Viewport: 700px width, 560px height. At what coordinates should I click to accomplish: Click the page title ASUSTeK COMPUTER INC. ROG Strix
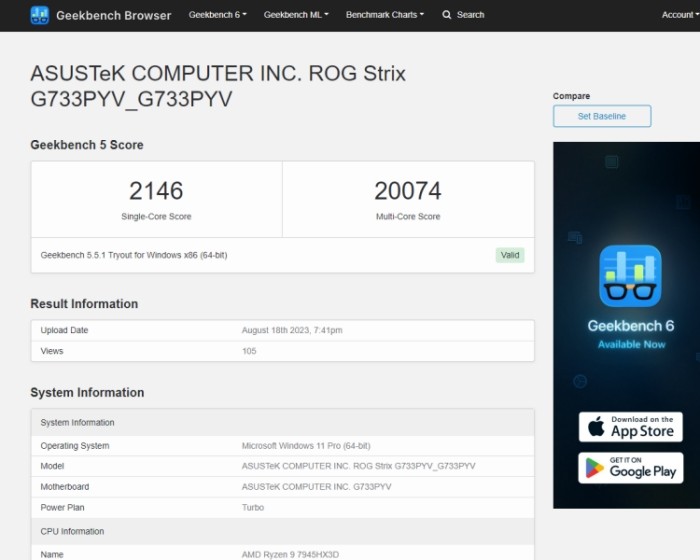(x=218, y=86)
